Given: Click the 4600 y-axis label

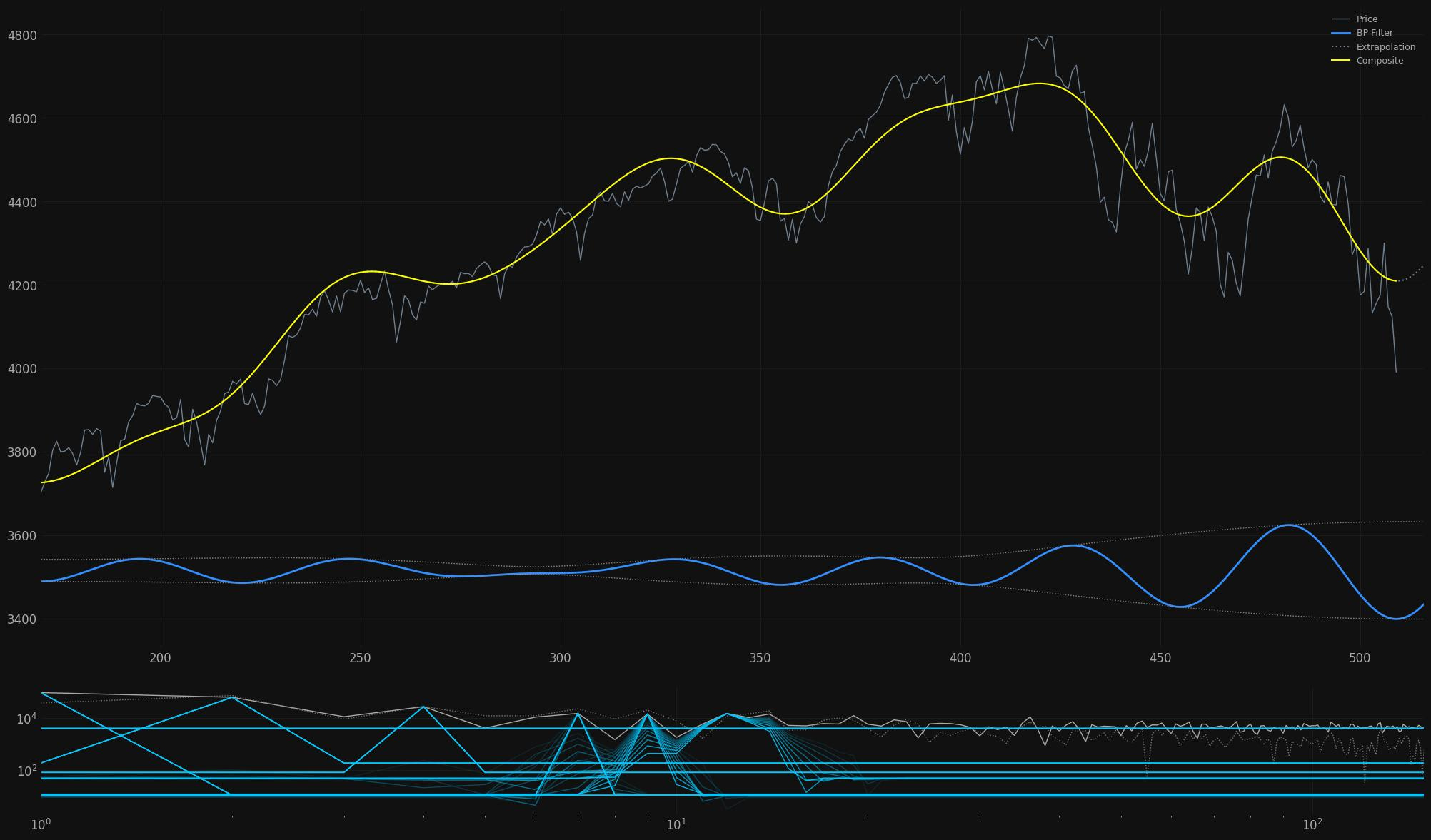Looking at the screenshot, I should click(22, 118).
